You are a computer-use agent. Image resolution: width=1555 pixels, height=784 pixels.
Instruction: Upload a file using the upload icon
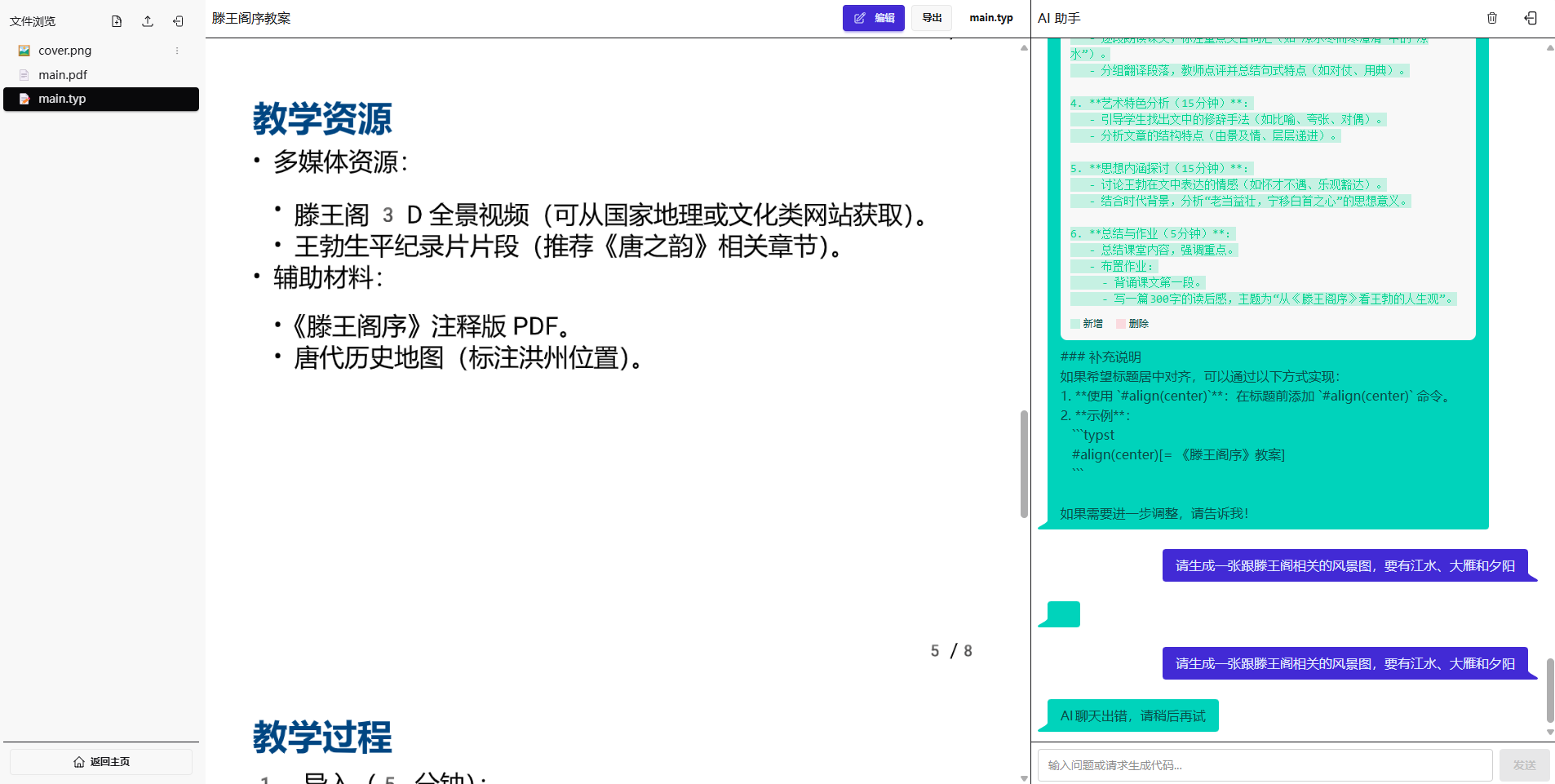pyautogui.click(x=147, y=20)
